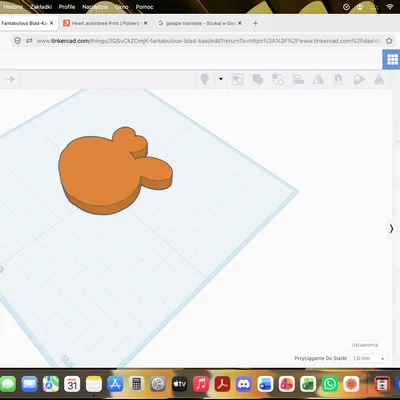Select the Align tool icon
This screenshot has height=400, width=400.
(x=298, y=79)
